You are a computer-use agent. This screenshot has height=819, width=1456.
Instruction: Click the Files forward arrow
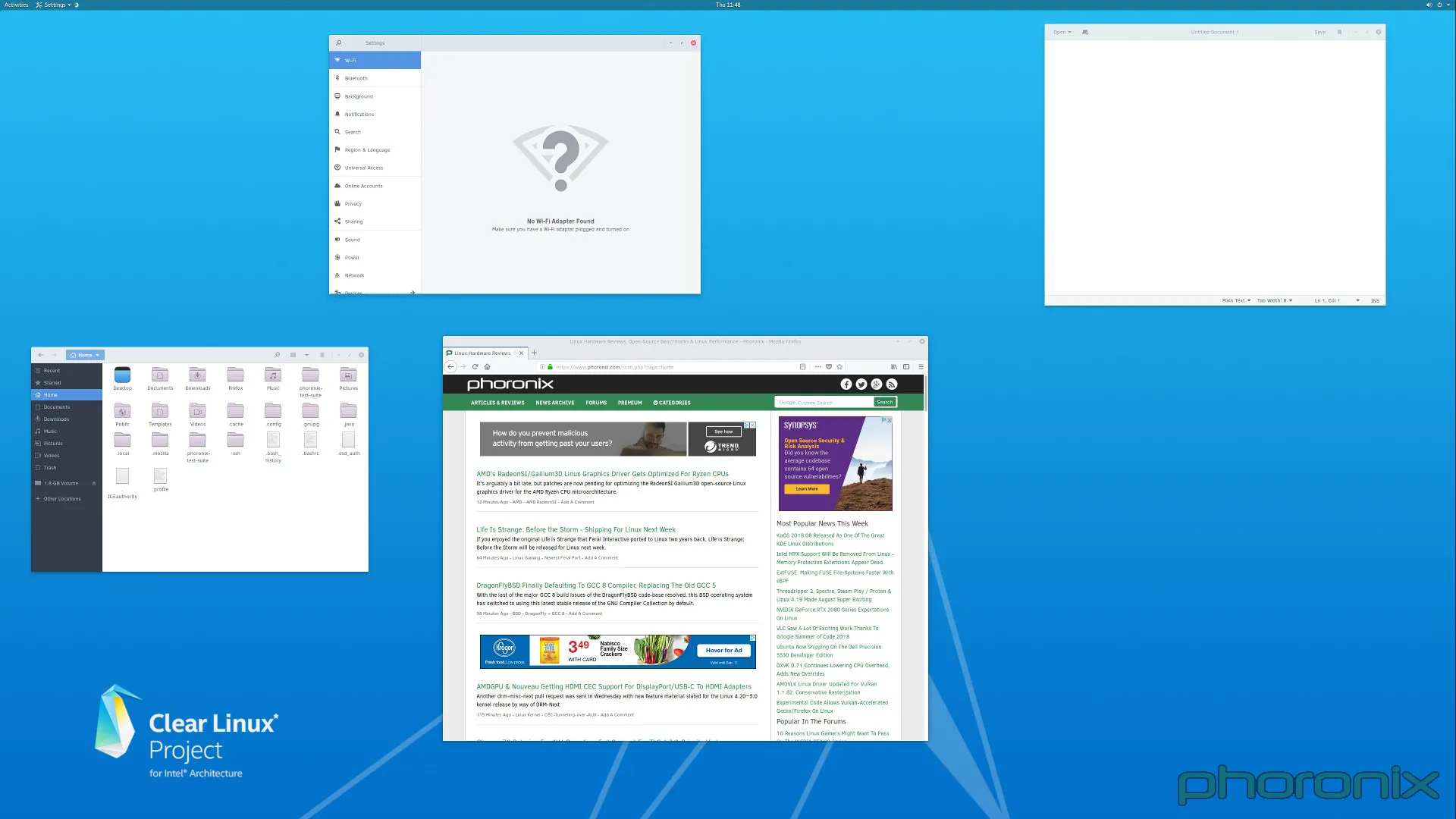point(55,355)
